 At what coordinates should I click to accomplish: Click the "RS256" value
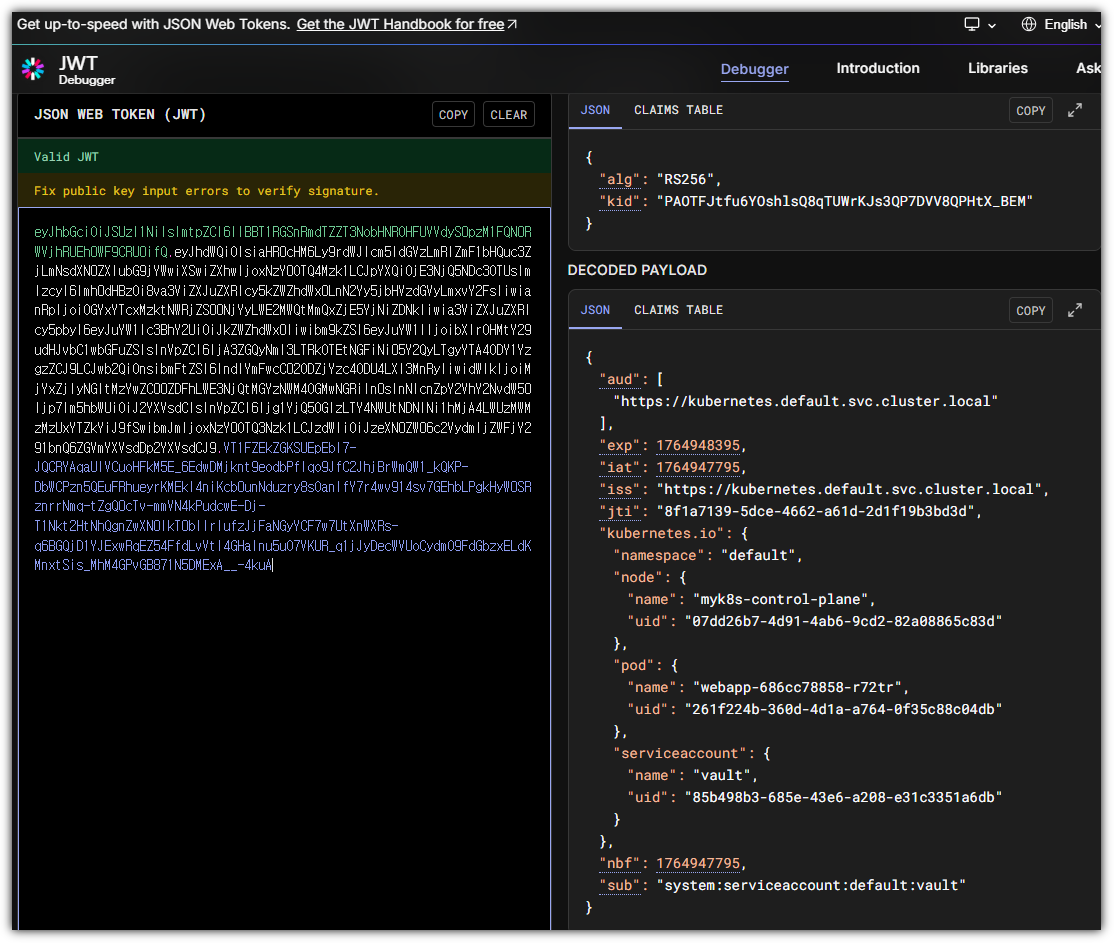685,179
